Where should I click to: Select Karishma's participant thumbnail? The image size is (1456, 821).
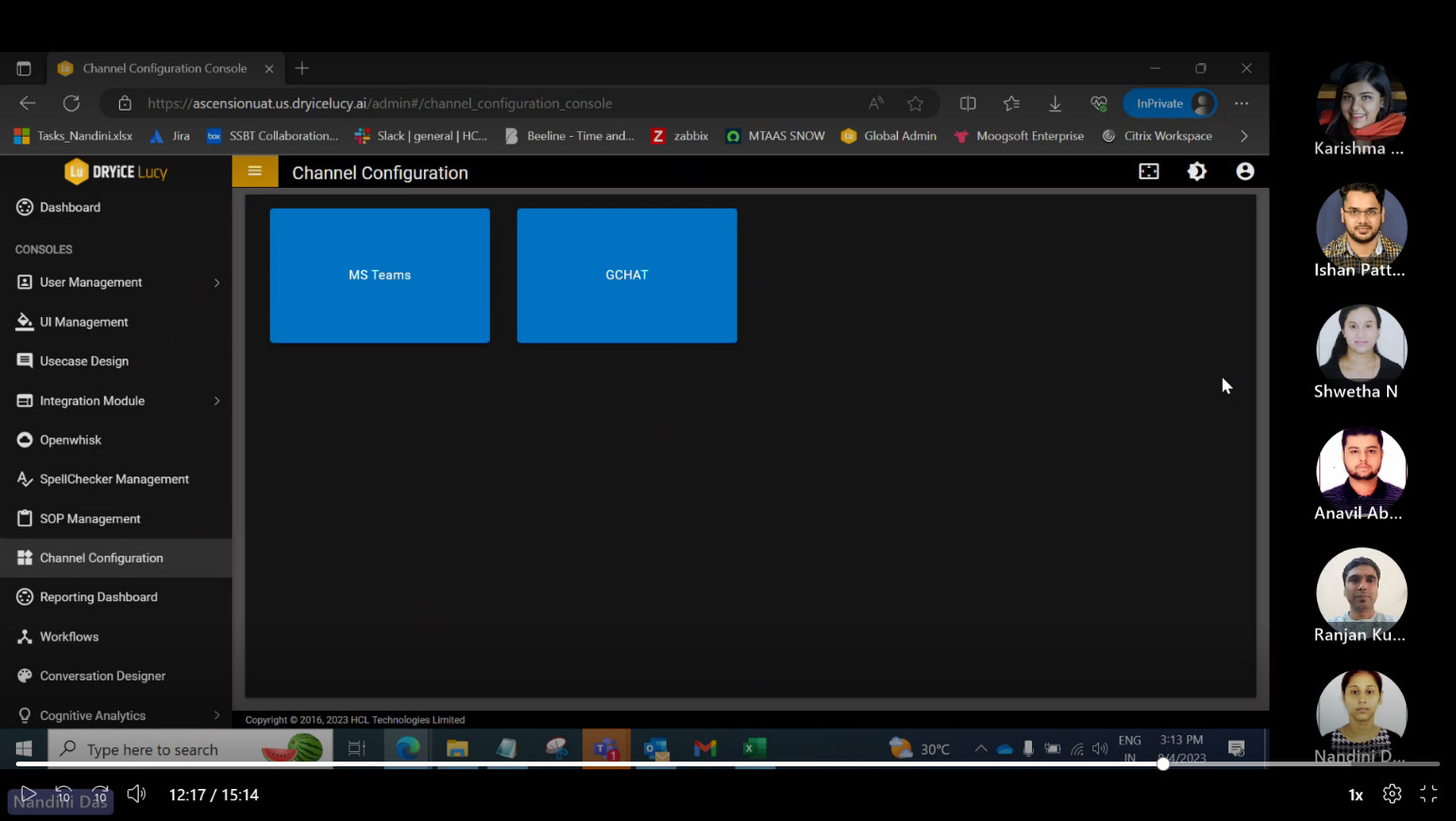click(1361, 109)
